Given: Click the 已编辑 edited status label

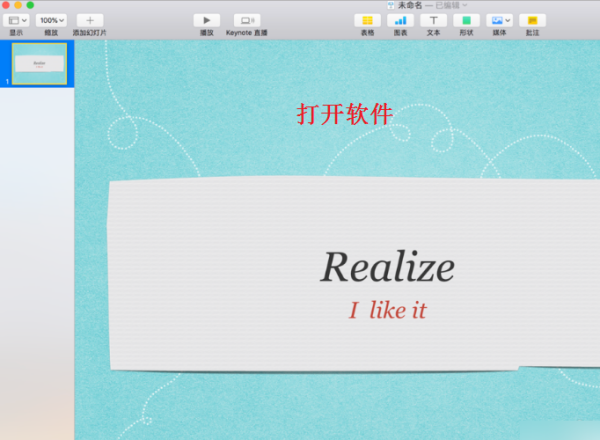Looking at the screenshot, I should coord(446,5).
